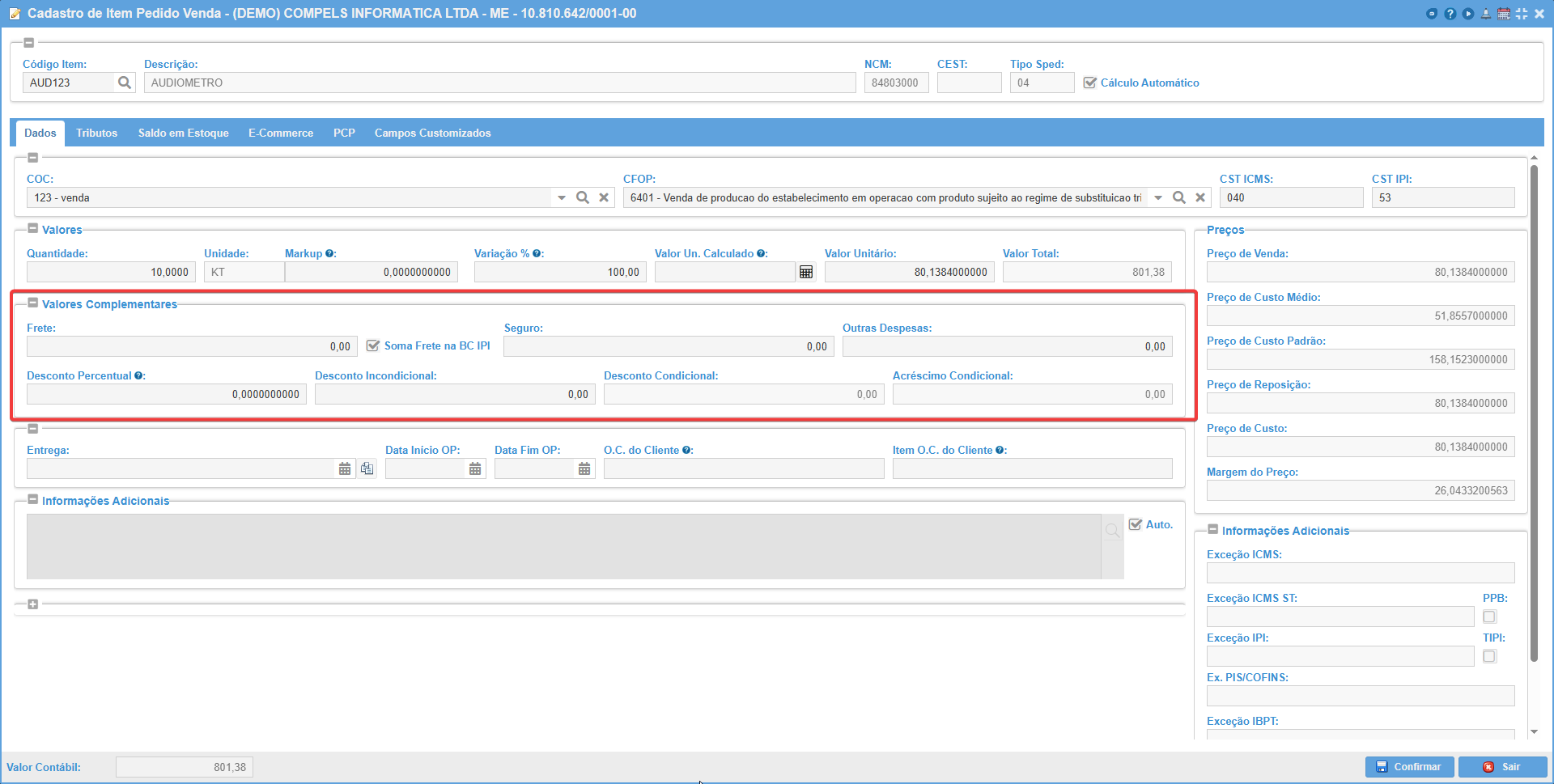Click help icon beside Item O.C. do Cliente

point(1000,450)
